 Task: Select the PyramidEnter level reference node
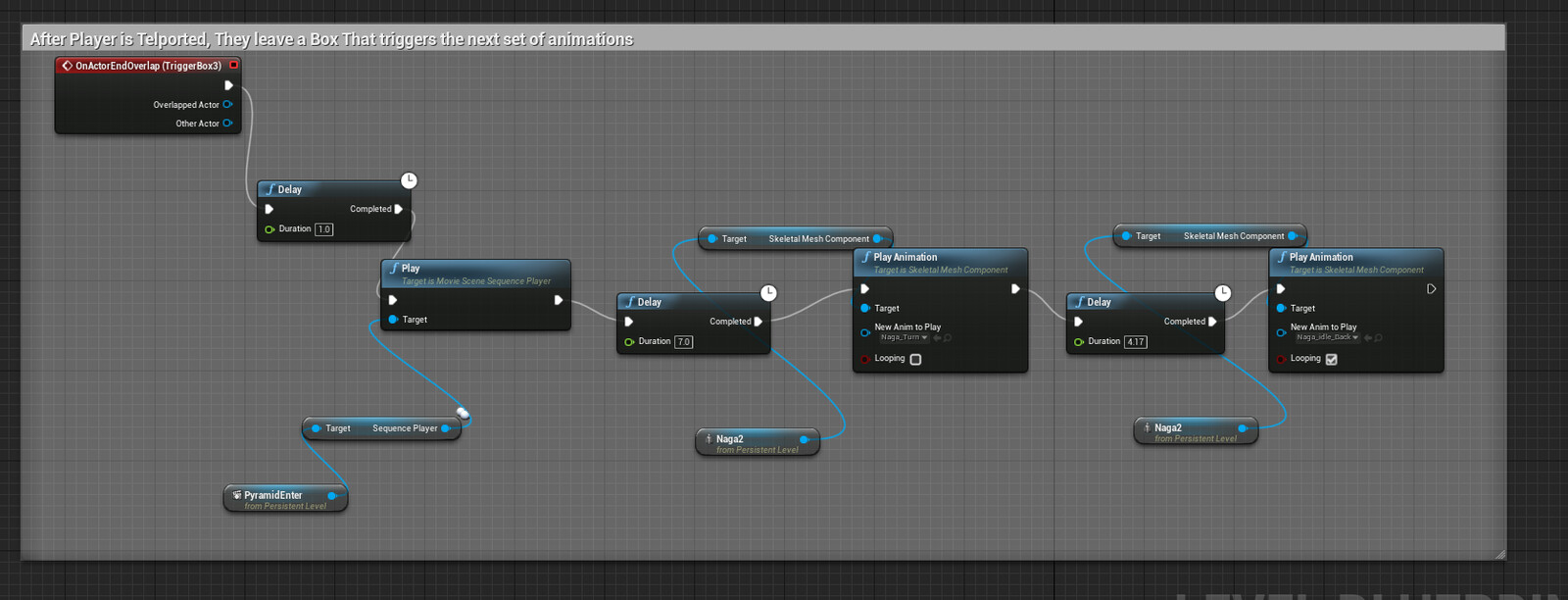point(285,499)
